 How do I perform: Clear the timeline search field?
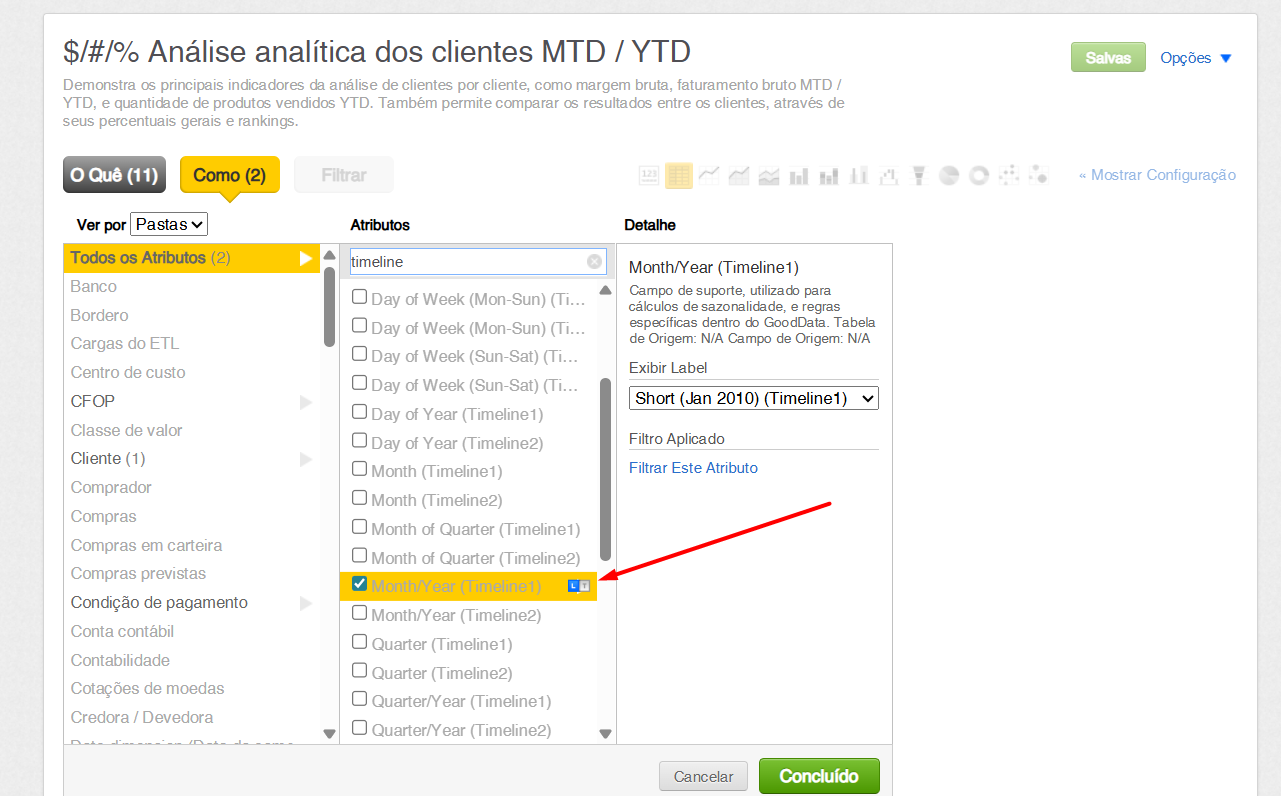click(x=594, y=262)
